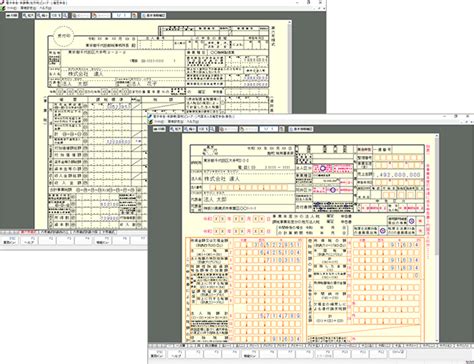Click the zoom-out (縮小) button in front window
474x364 pixels.
(190, 129)
